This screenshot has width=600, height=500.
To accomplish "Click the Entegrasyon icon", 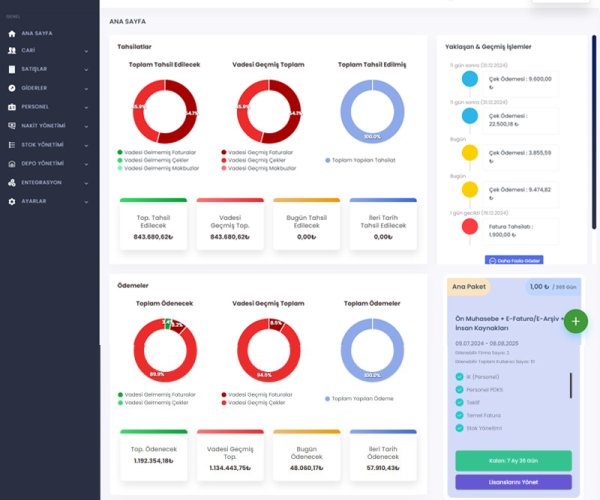I will (x=12, y=182).
